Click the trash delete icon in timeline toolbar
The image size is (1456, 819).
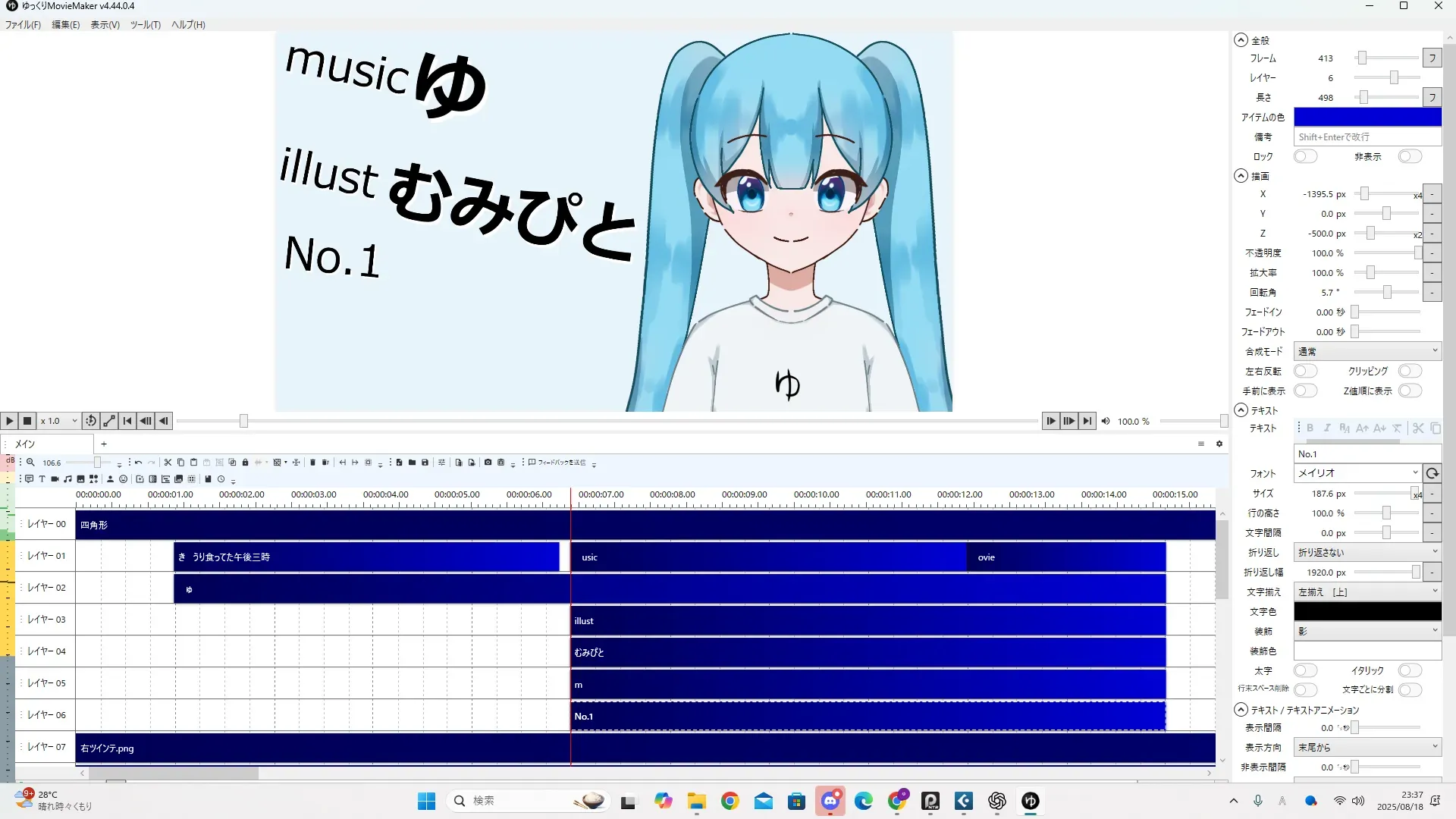pos(312,462)
